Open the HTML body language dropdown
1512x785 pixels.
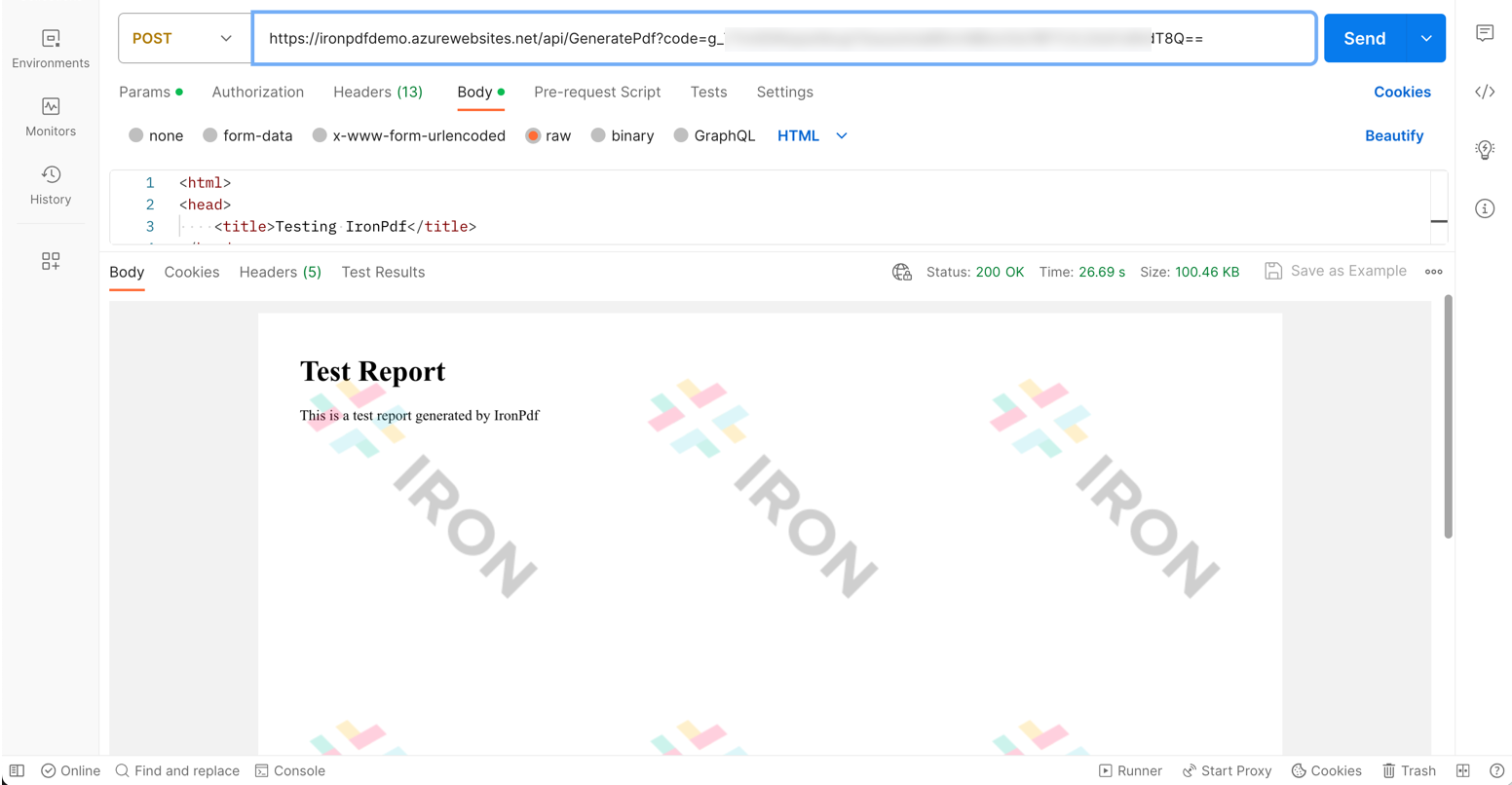(x=813, y=135)
